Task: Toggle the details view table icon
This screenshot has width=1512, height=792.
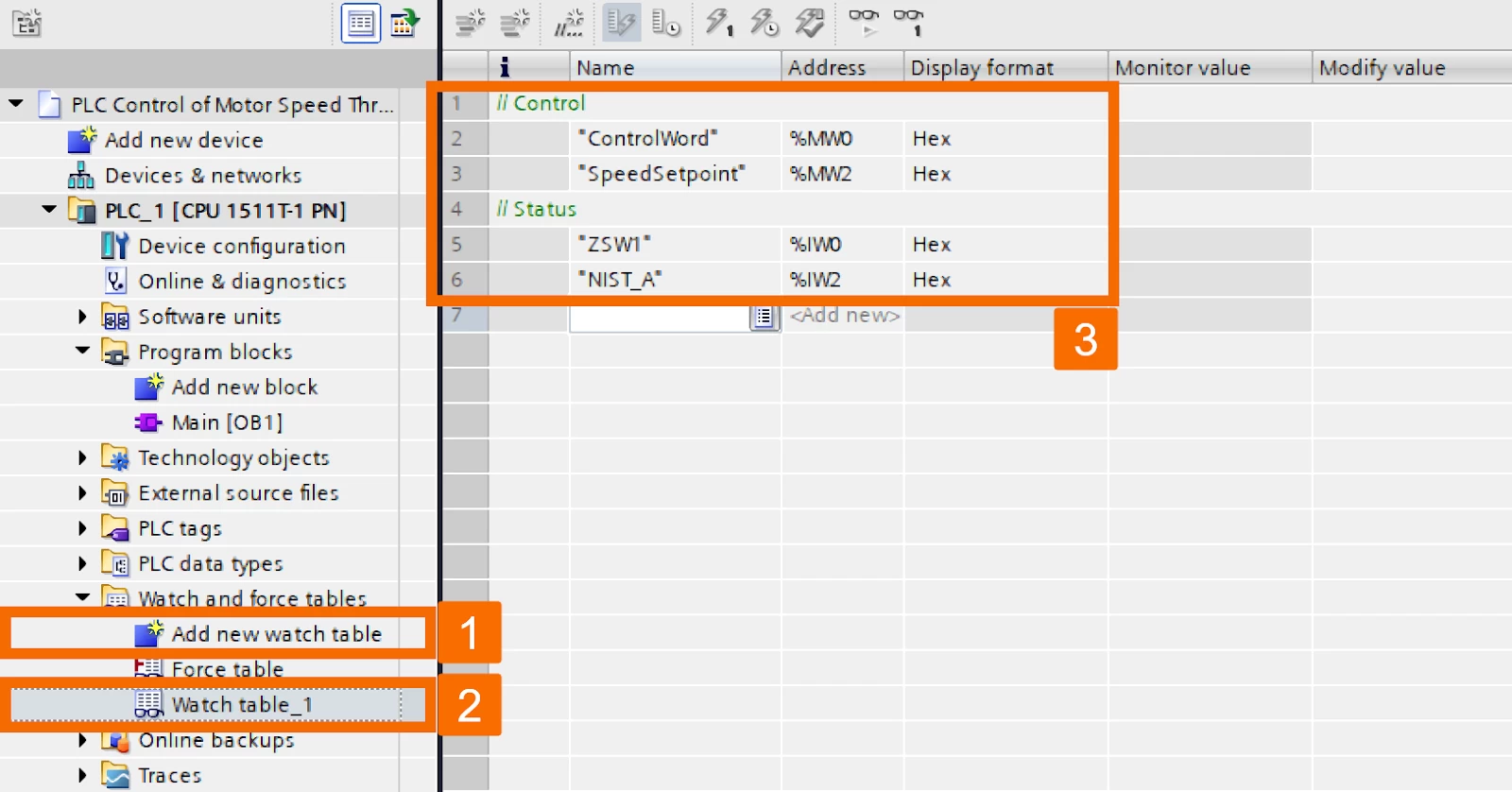Action: (x=361, y=24)
